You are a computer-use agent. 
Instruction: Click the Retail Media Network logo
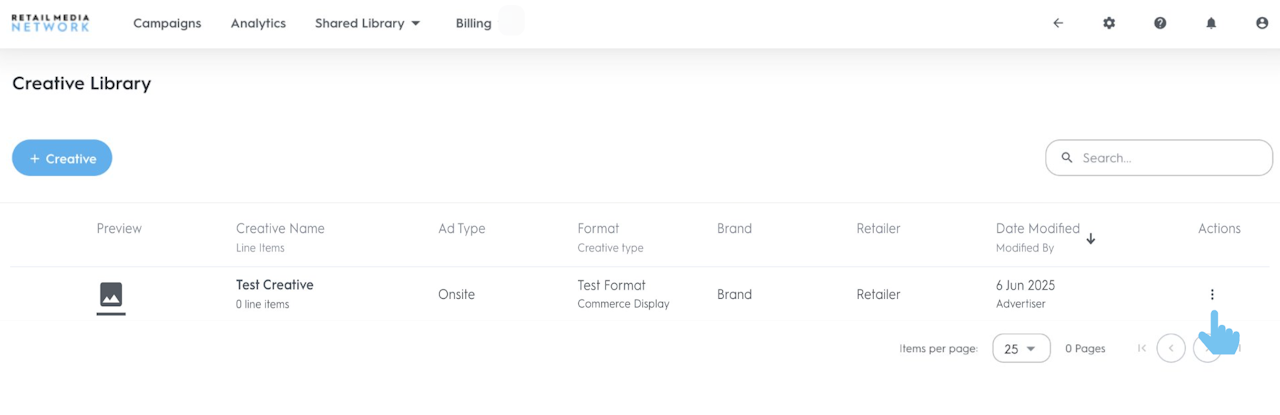[50, 23]
